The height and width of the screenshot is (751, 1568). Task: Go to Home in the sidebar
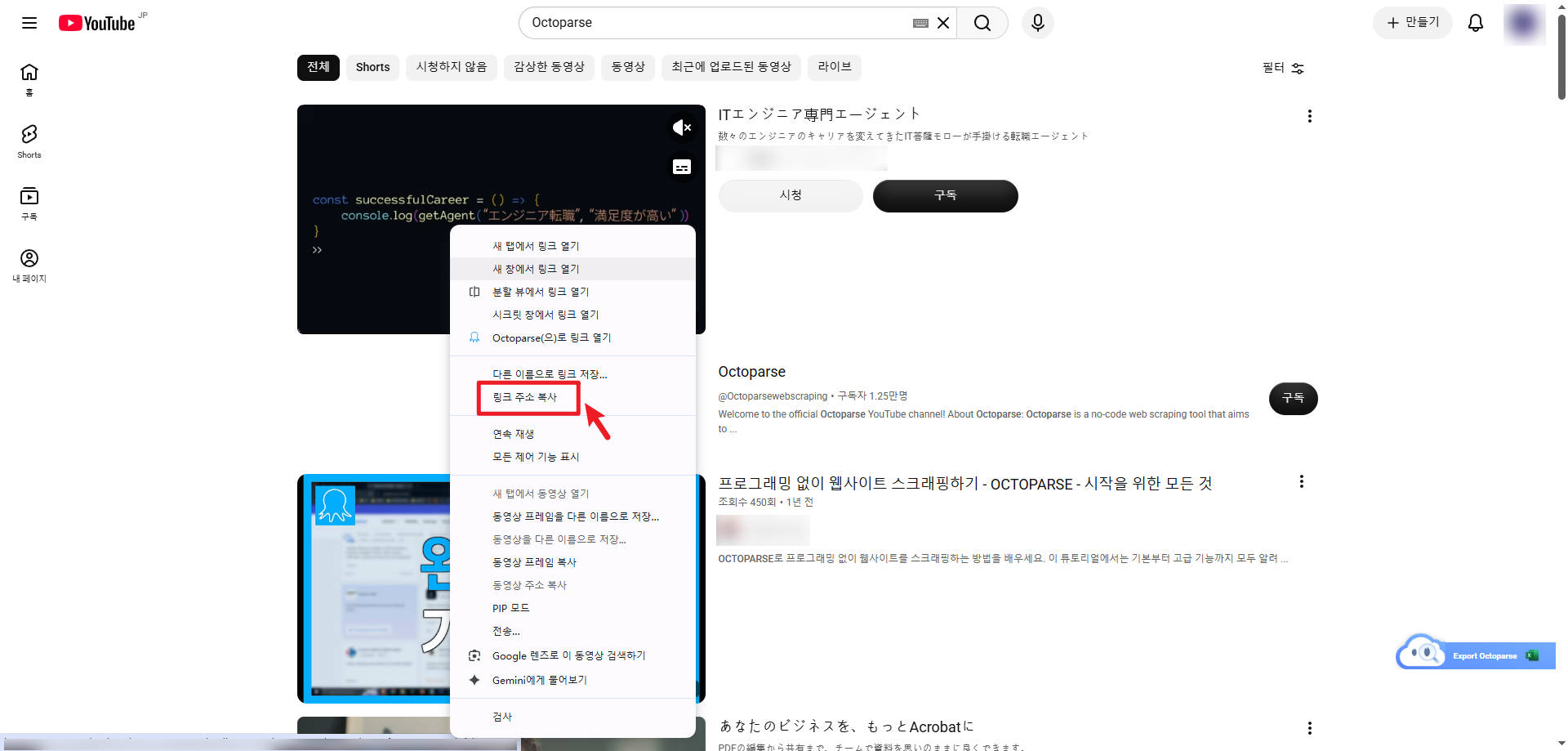coord(29,80)
